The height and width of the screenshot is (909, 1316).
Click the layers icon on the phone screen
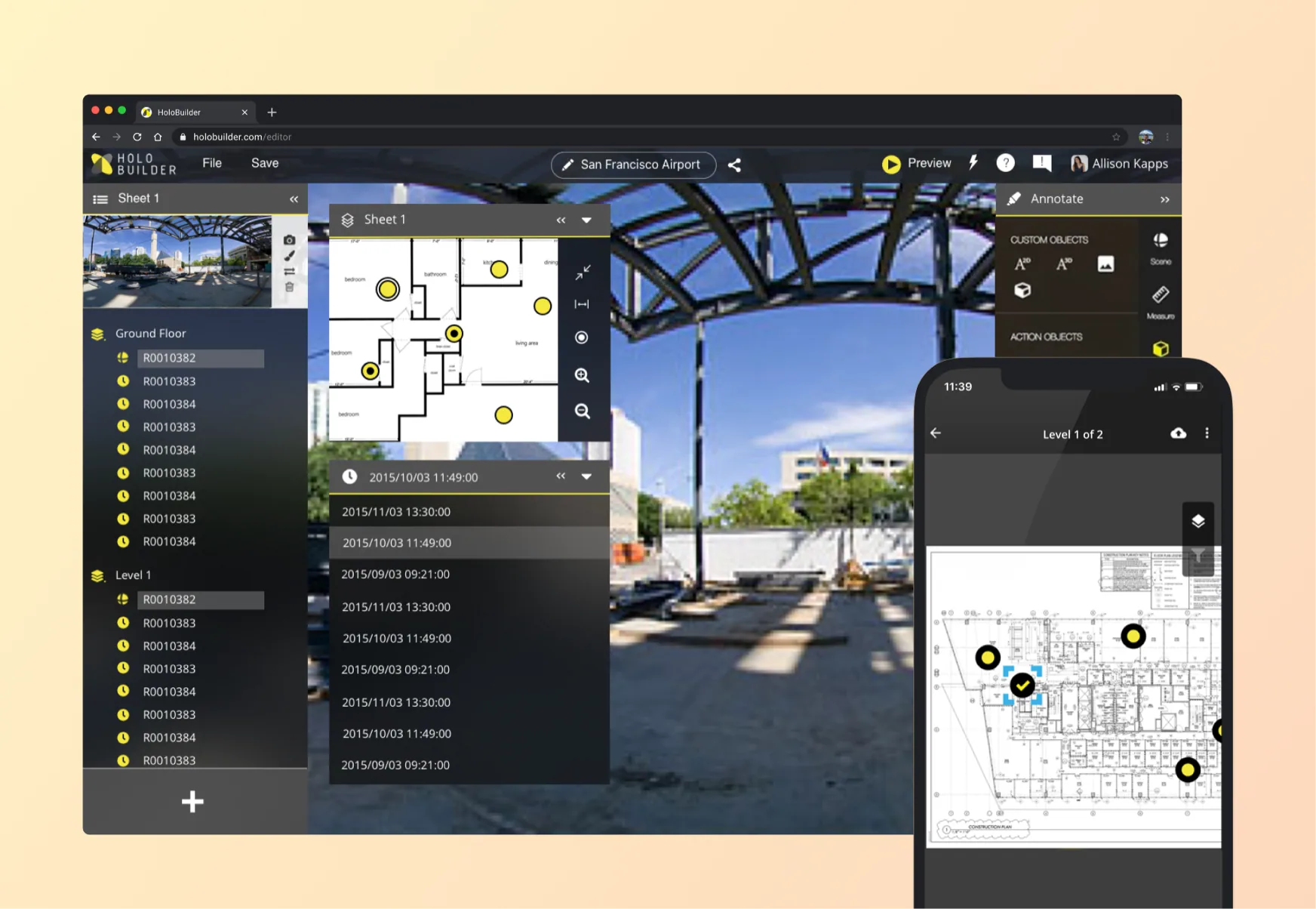tap(1198, 521)
